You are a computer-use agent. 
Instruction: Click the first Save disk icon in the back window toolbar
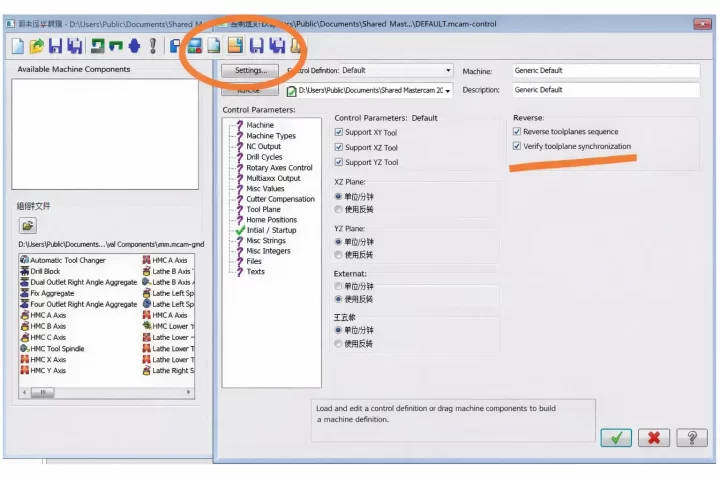point(56,46)
